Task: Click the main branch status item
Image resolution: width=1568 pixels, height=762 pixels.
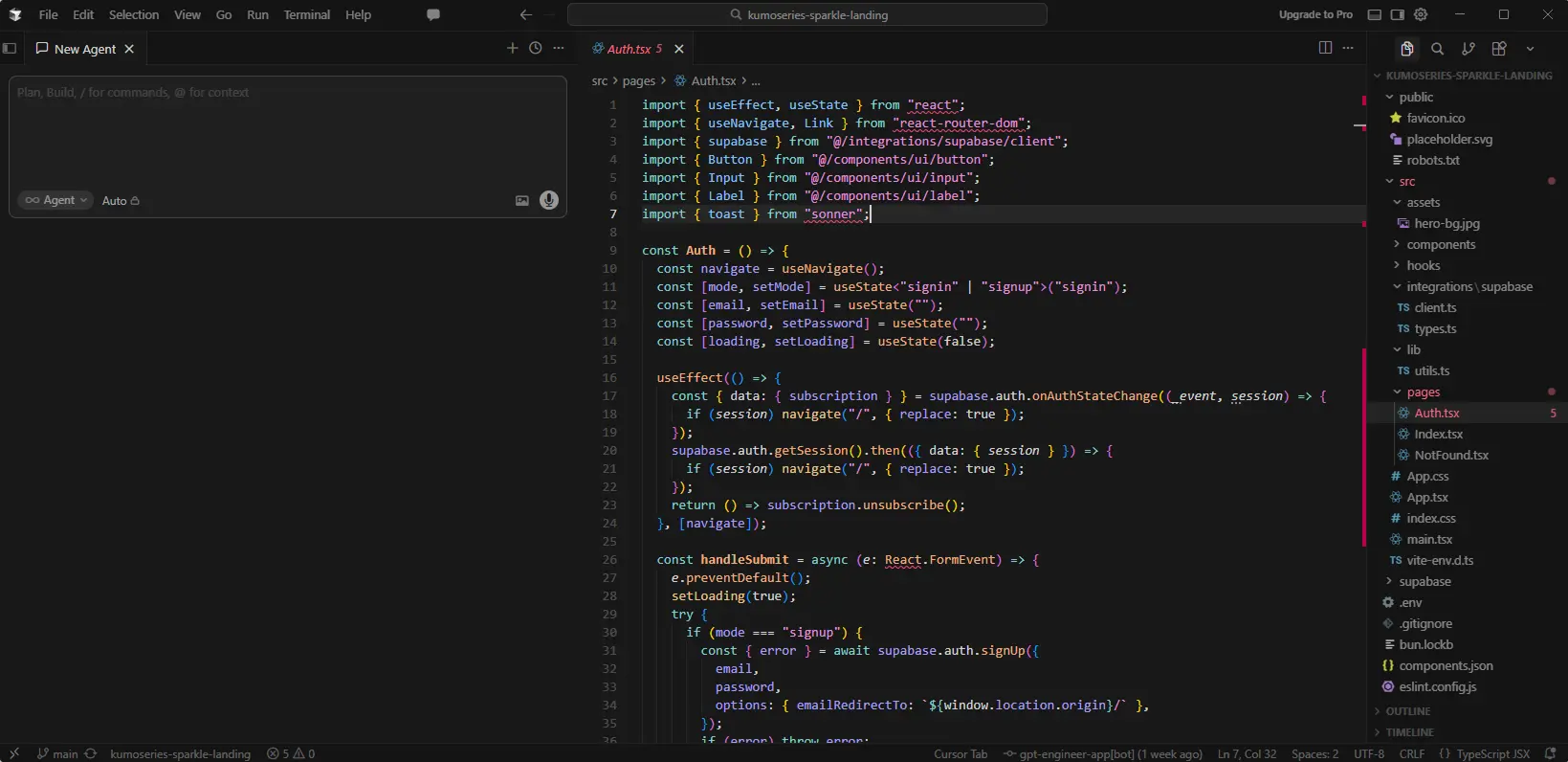Action: (x=57, y=753)
